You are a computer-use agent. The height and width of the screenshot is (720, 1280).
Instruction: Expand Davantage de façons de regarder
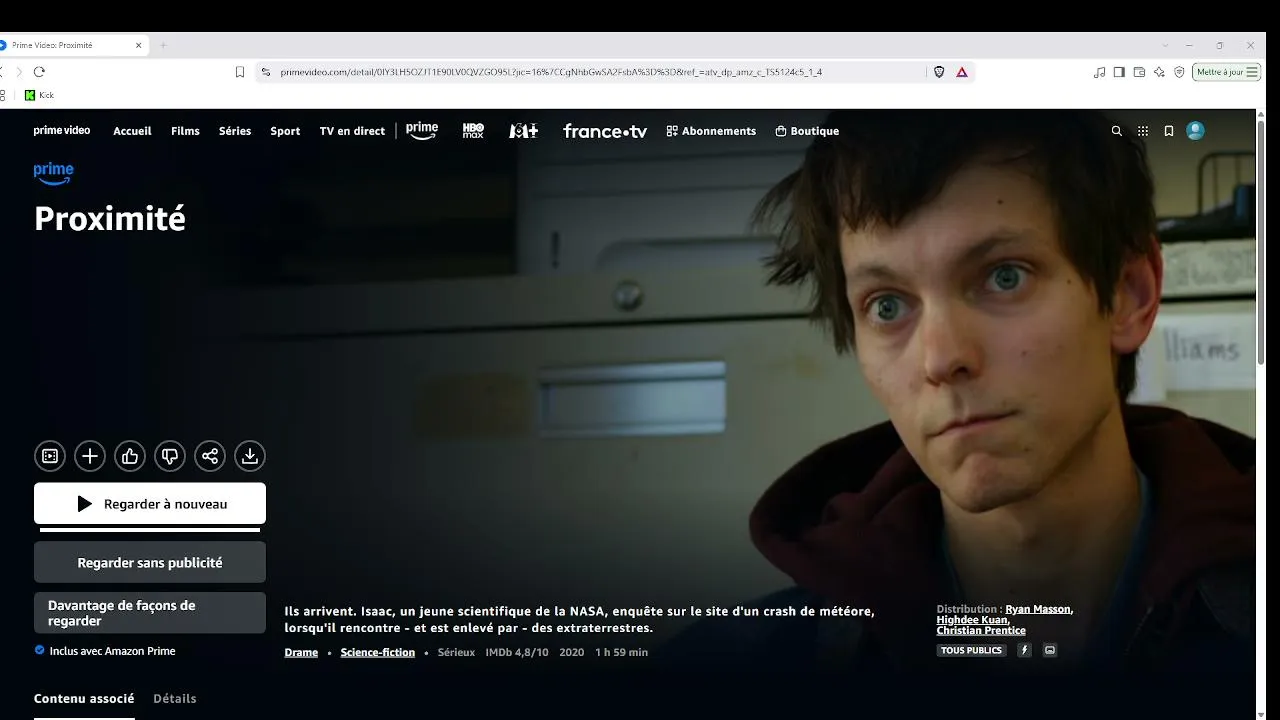[x=150, y=613]
